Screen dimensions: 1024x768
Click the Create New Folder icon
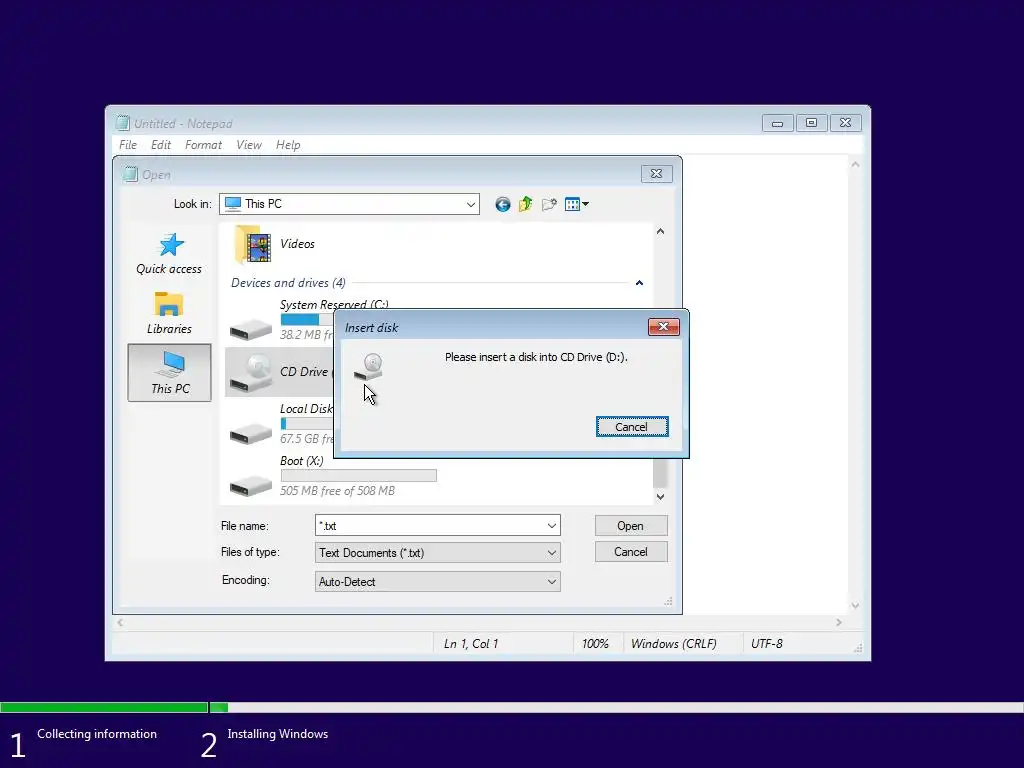point(549,204)
